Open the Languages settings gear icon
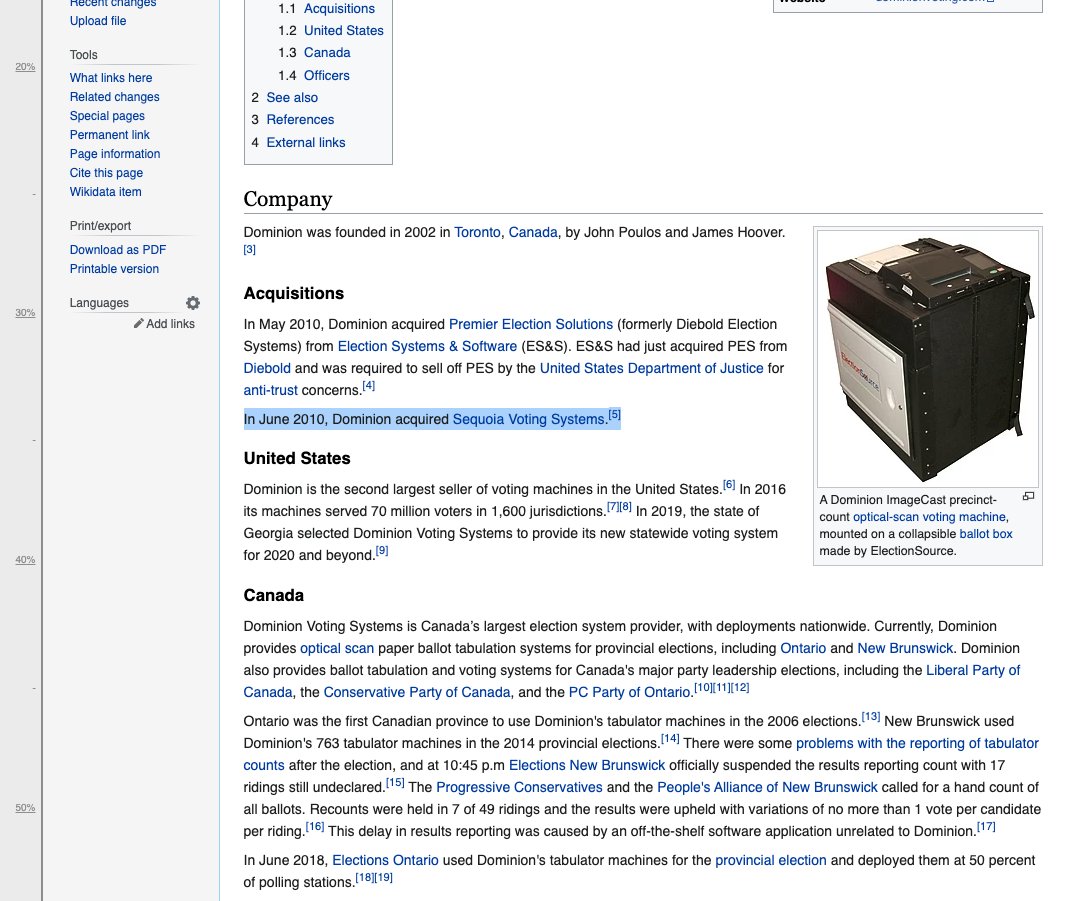This screenshot has width=1066, height=901. (x=193, y=302)
